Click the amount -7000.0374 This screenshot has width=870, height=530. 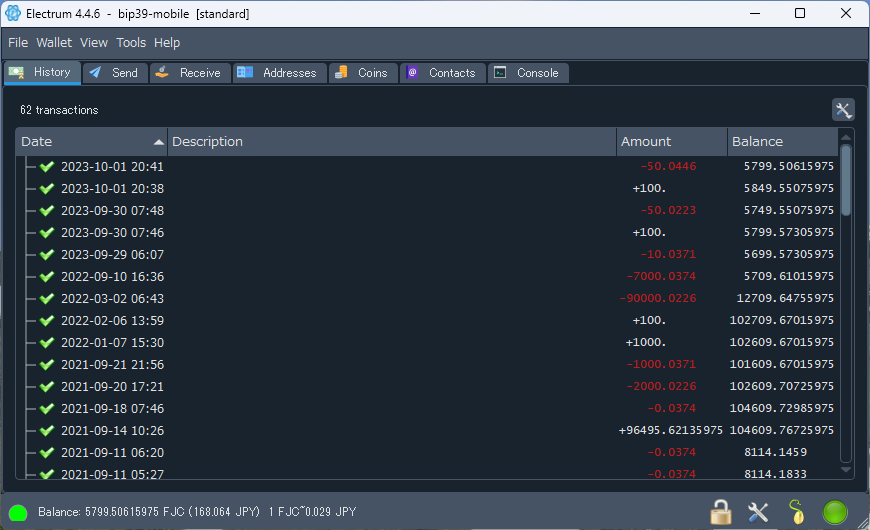tap(661, 276)
